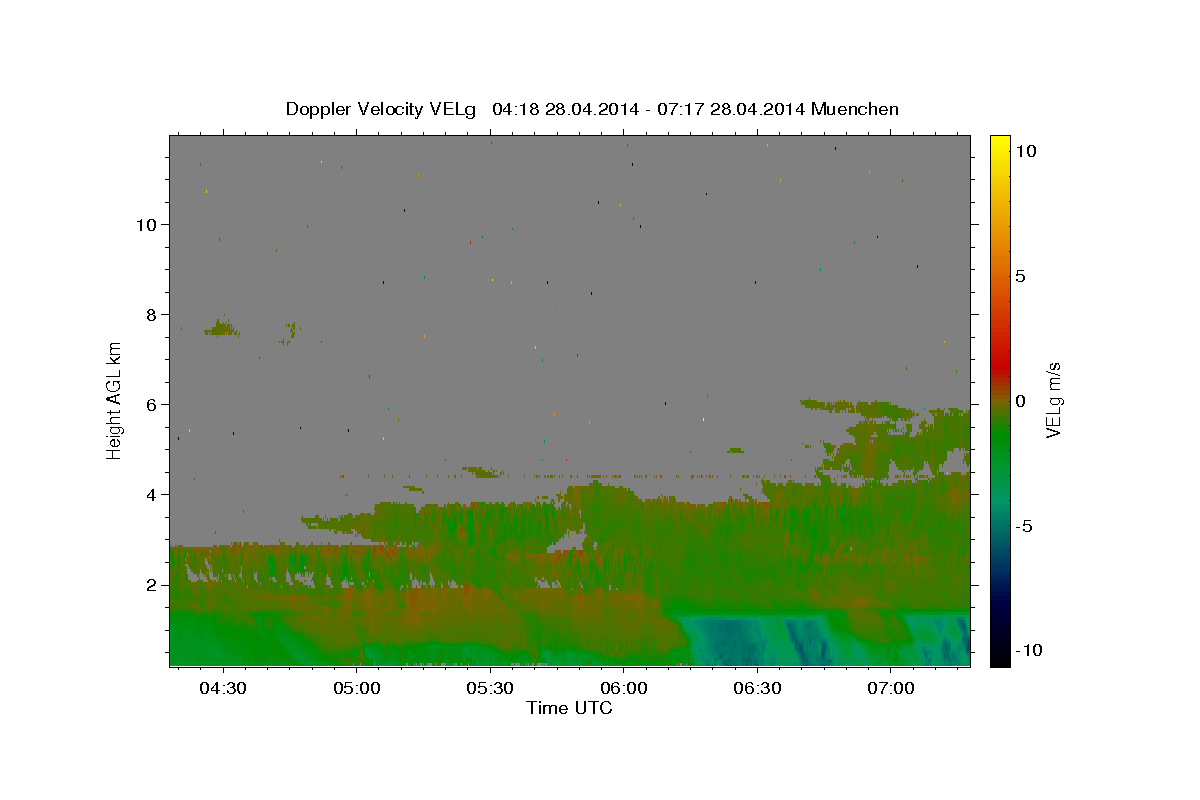Click the height tick label 2
The width and height of the screenshot is (1200, 800).
[x=153, y=585]
